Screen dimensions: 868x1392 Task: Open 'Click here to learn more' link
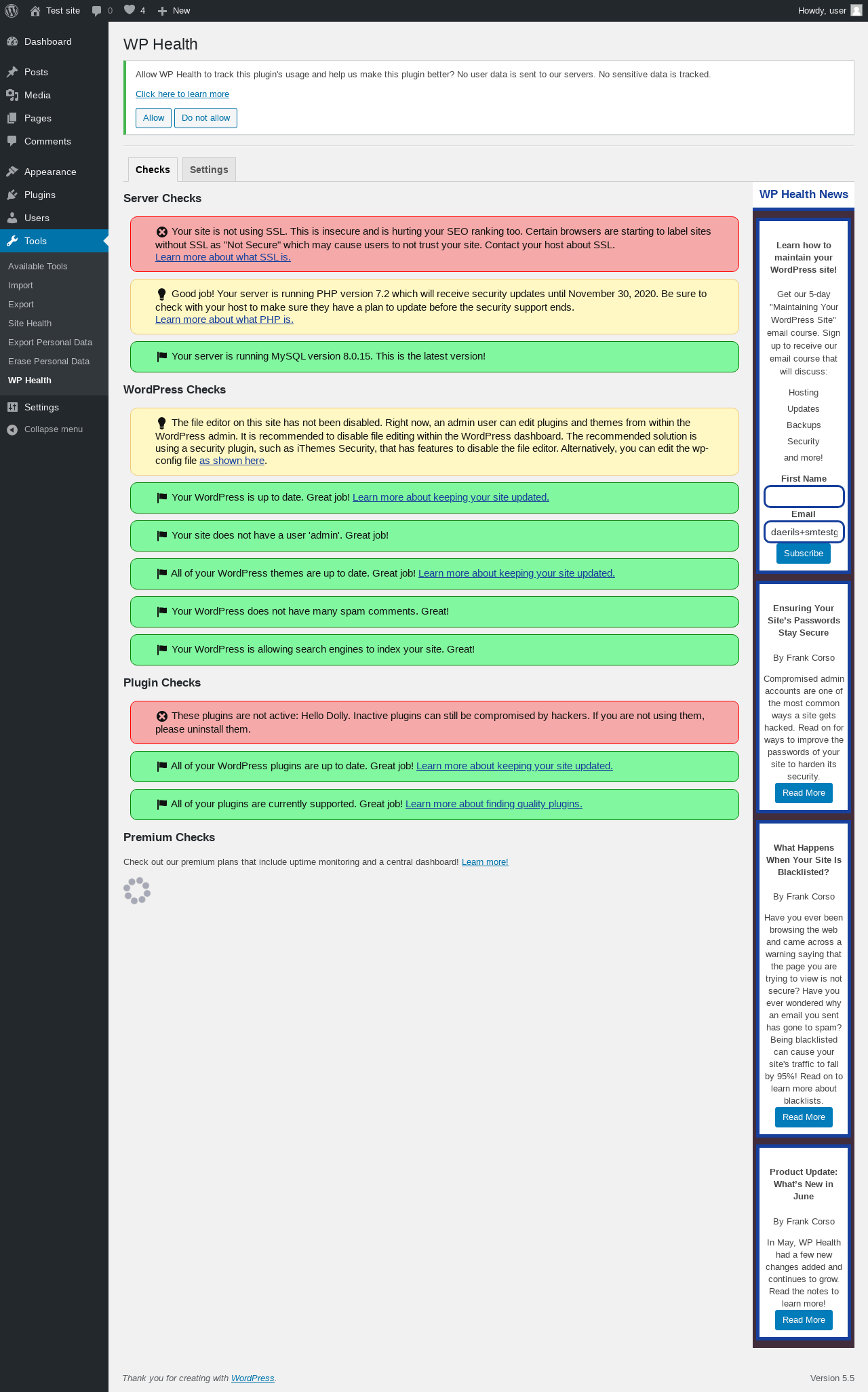(x=182, y=94)
